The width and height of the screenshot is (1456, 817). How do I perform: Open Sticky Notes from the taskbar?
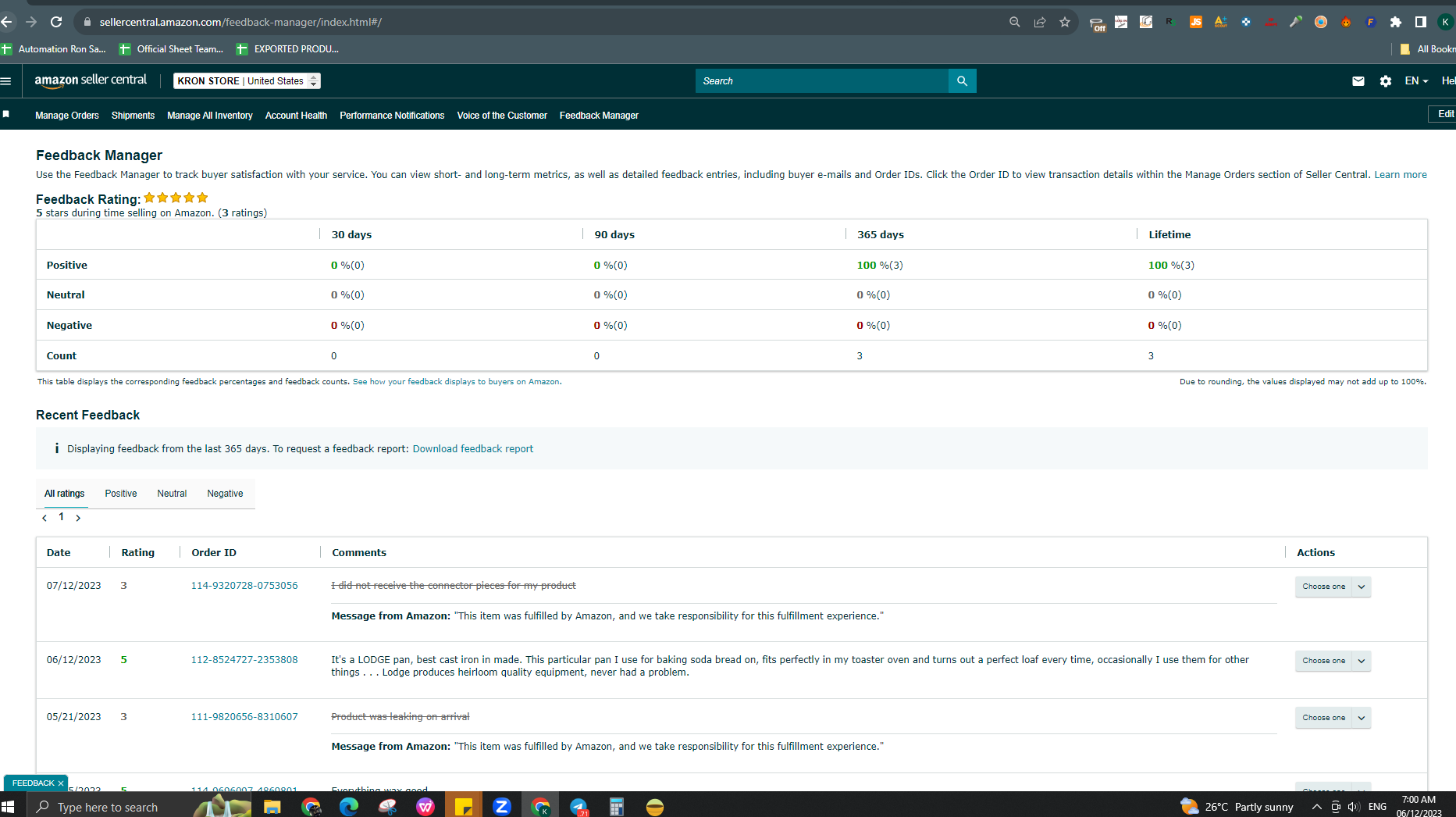tap(464, 807)
